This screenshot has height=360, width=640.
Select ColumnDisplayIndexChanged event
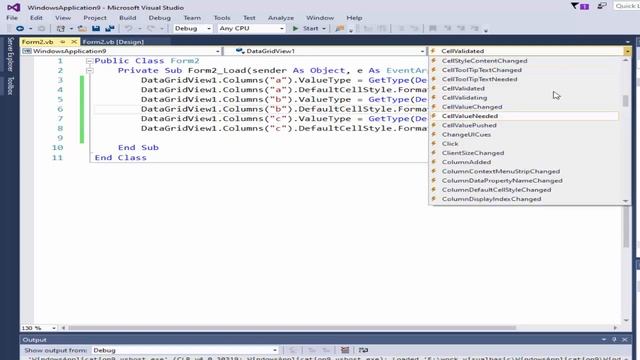pyautogui.click(x=491, y=199)
